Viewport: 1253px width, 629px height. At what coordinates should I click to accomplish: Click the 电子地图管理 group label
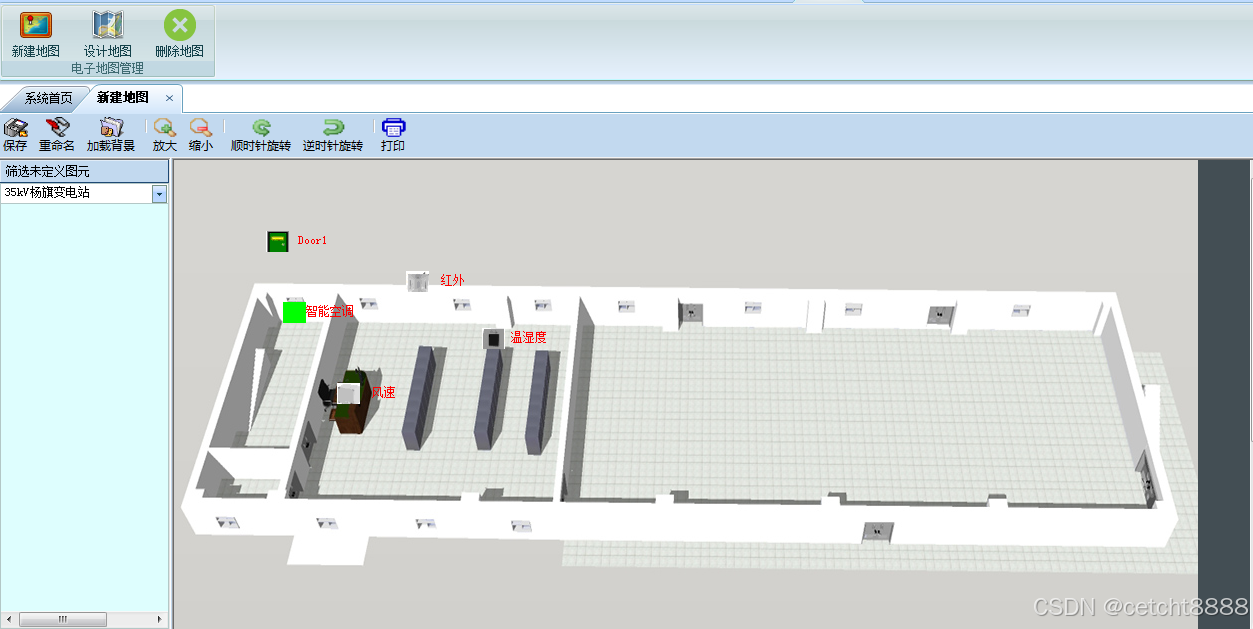tap(107, 68)
